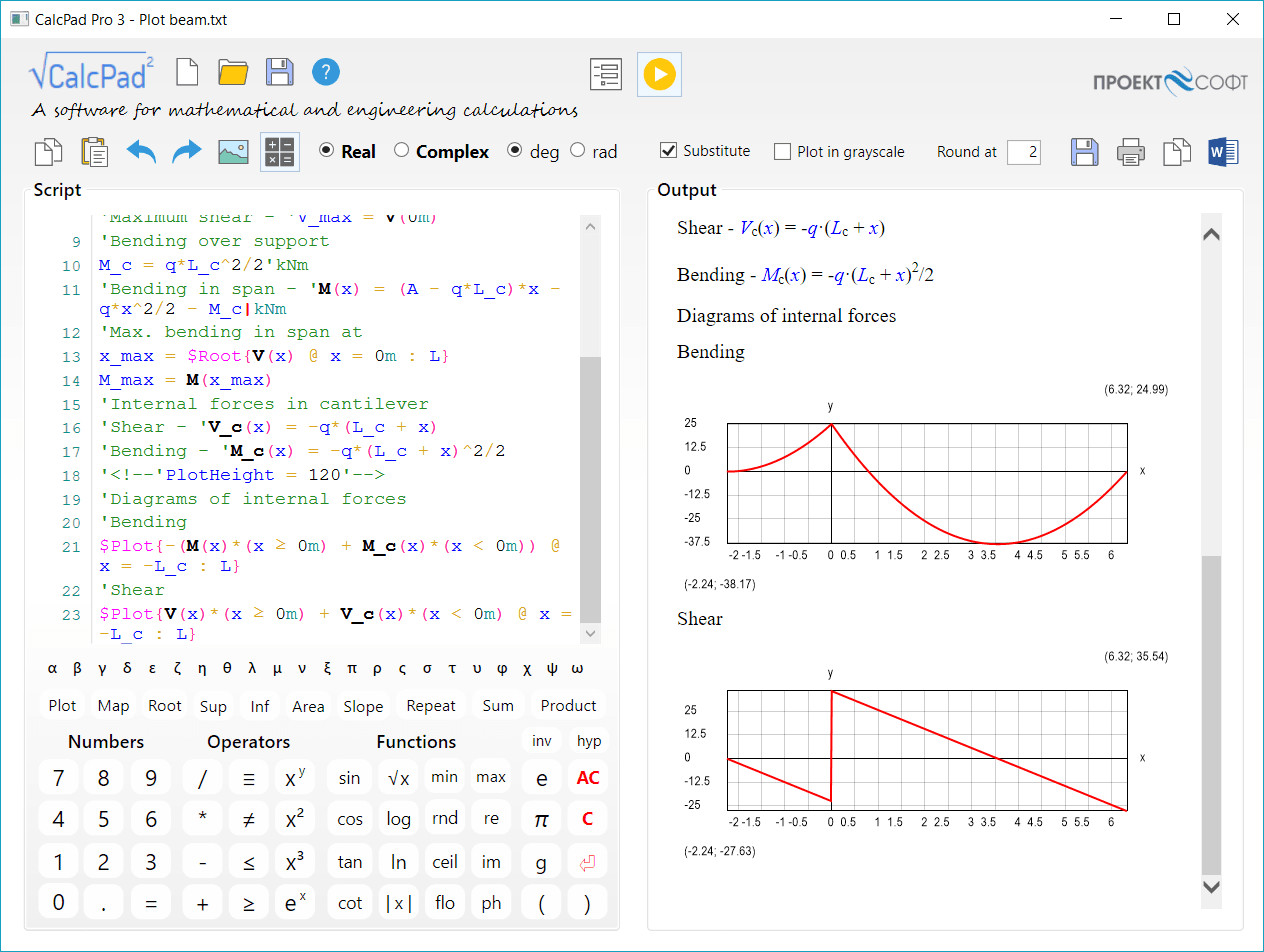Click the Output scroll down chevron
The height and width of the screenshot is (952, 1264).
click(x=1211, y=887)
